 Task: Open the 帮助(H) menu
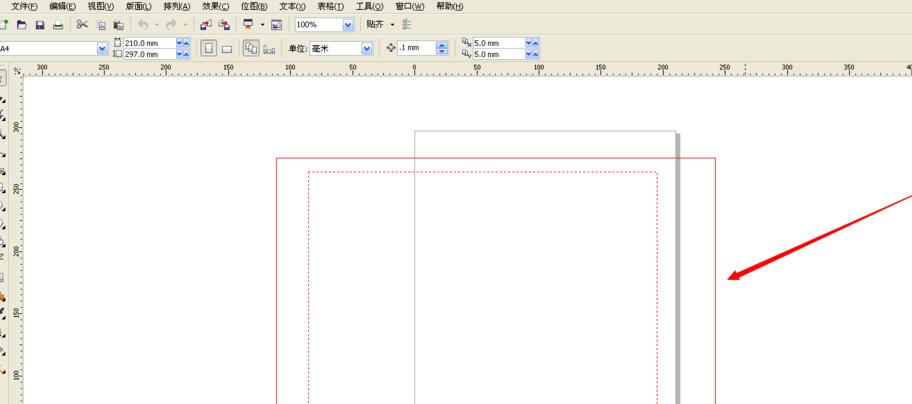[449, 6]
